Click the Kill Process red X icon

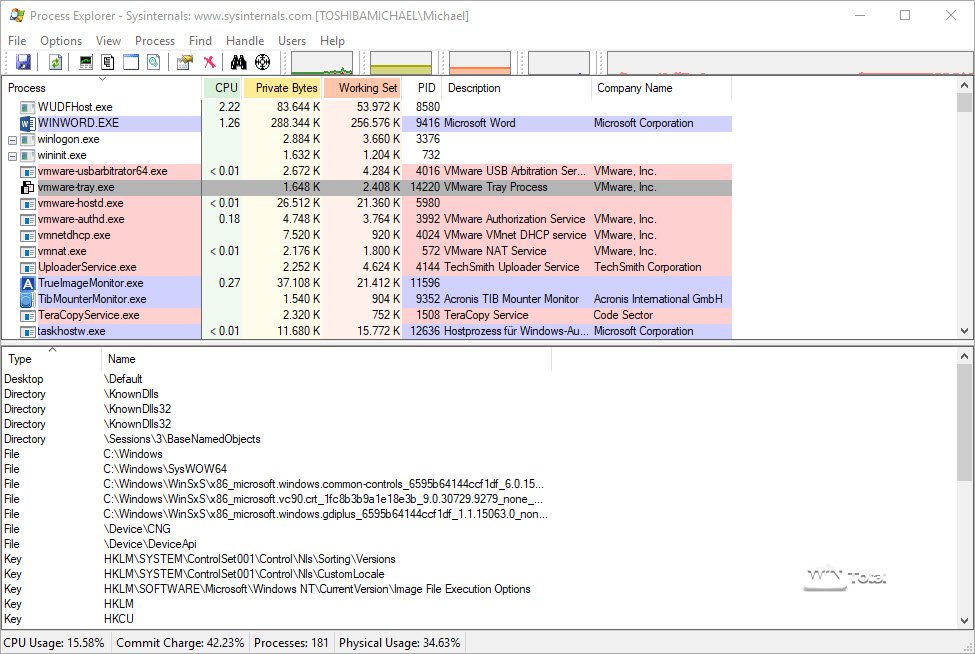(210, 62)
